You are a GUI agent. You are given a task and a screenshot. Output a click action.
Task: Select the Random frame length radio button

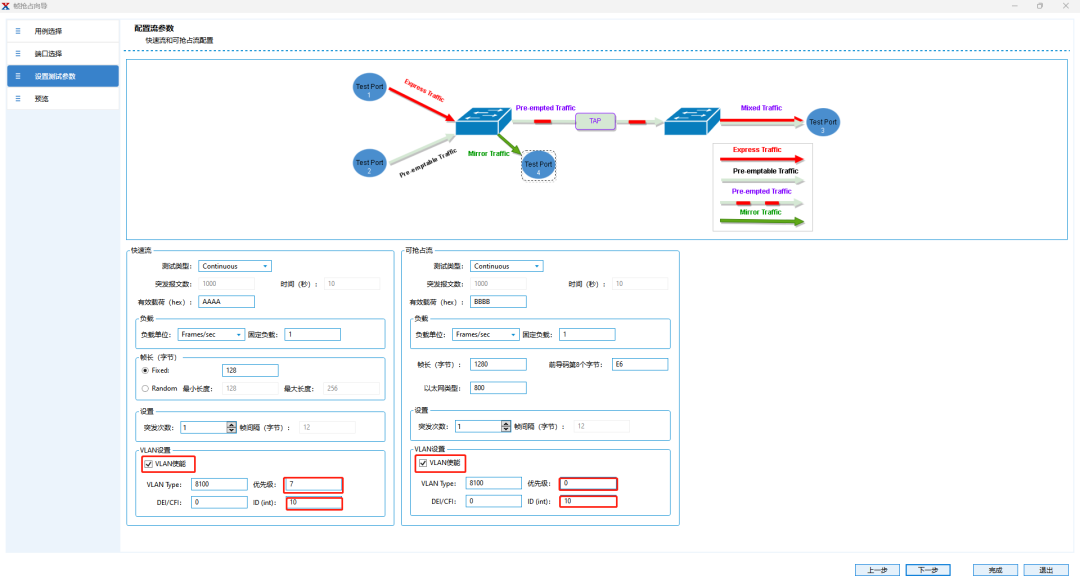click(x=145, y=388)
